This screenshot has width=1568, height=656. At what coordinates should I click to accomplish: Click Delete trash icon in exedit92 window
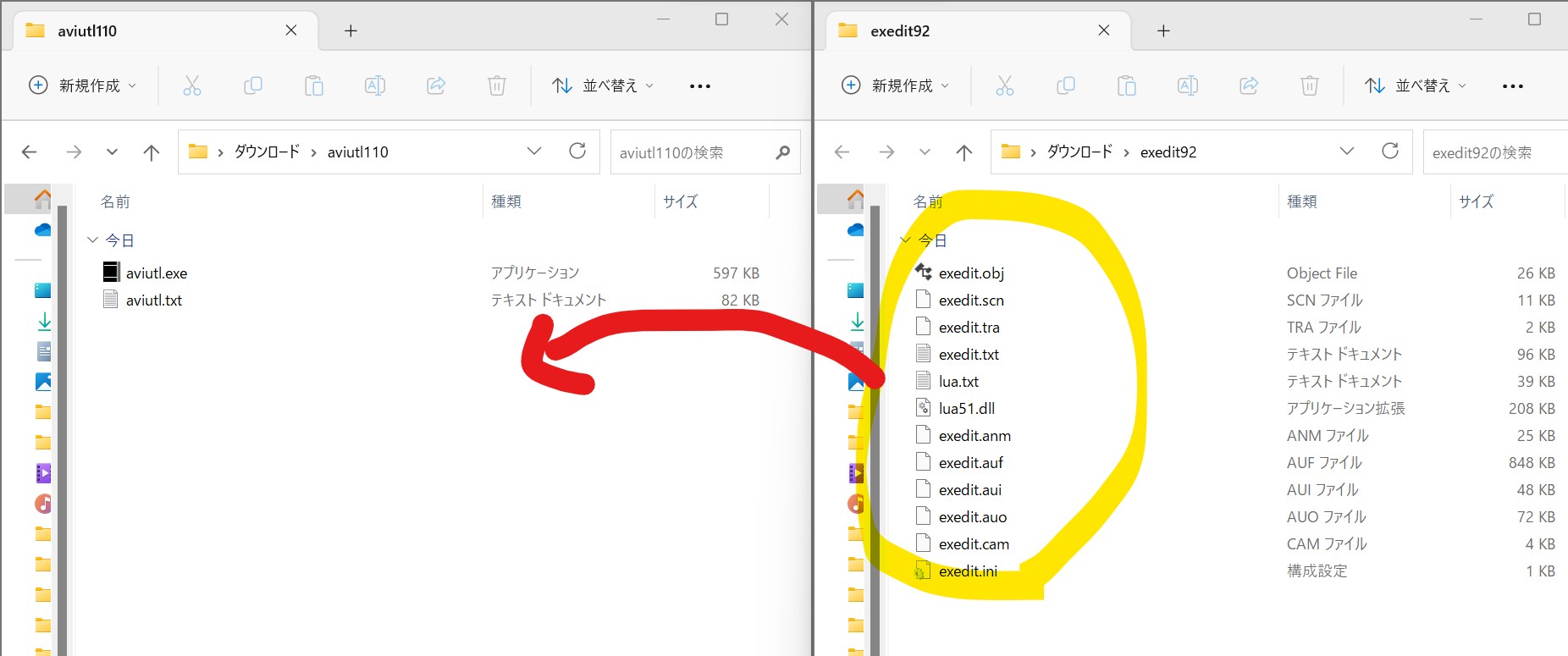click(1310, 85)
